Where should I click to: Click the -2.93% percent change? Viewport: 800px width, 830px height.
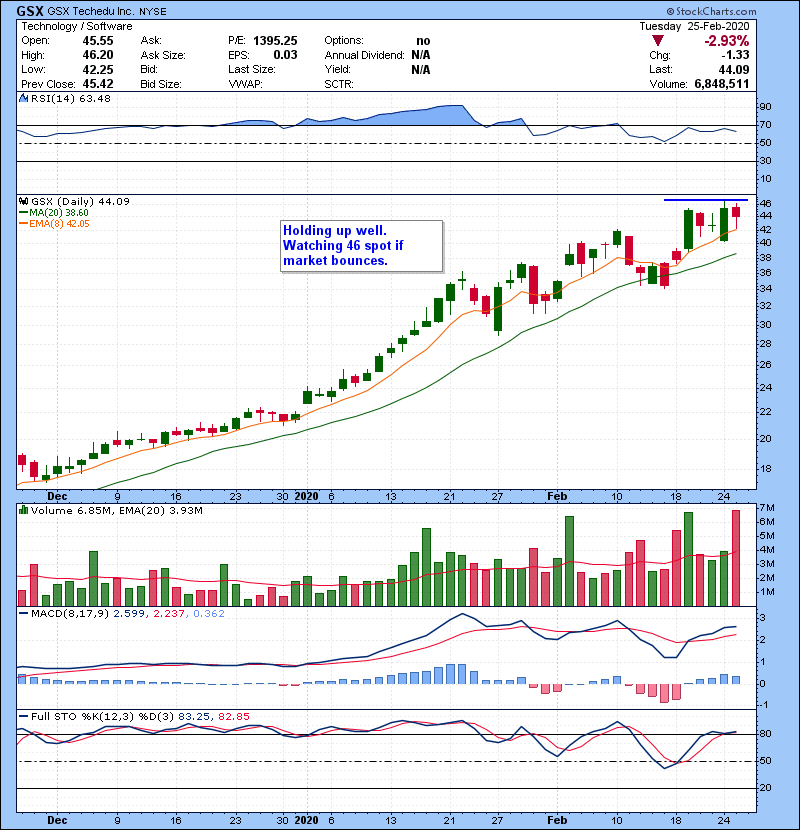726,41
